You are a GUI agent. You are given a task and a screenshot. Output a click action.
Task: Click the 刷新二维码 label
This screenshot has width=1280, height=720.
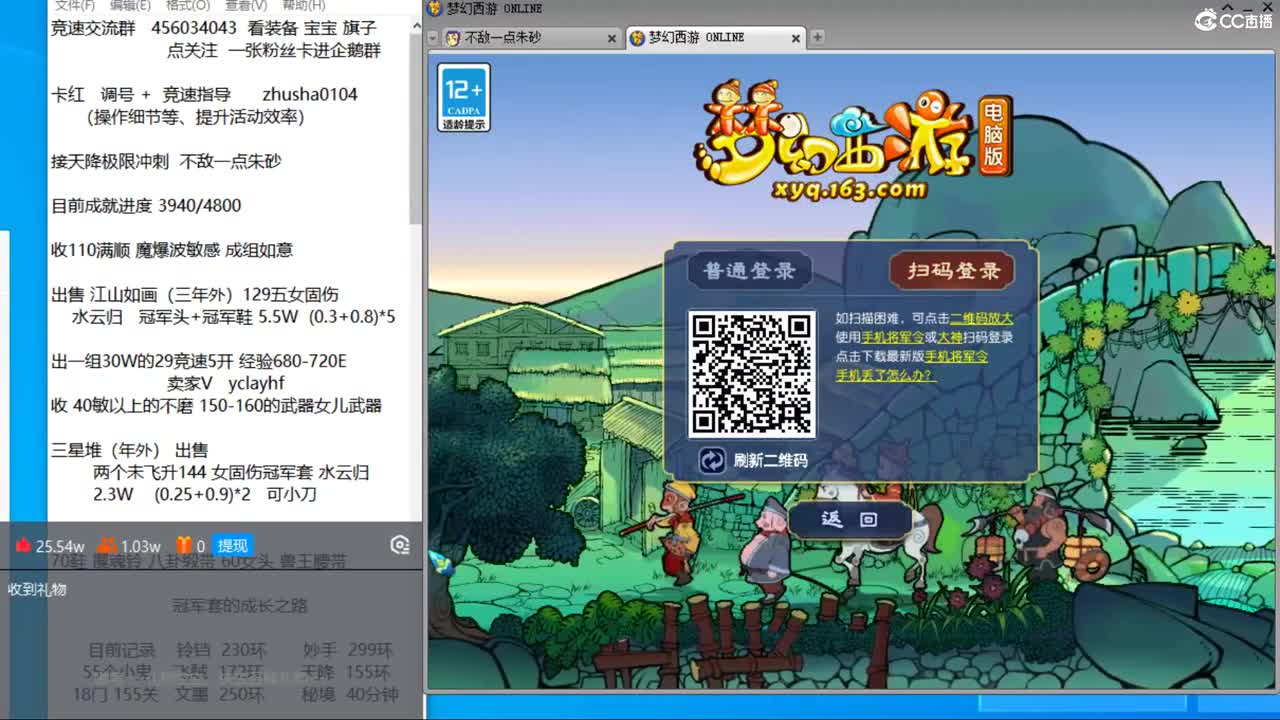click(770, 461)
